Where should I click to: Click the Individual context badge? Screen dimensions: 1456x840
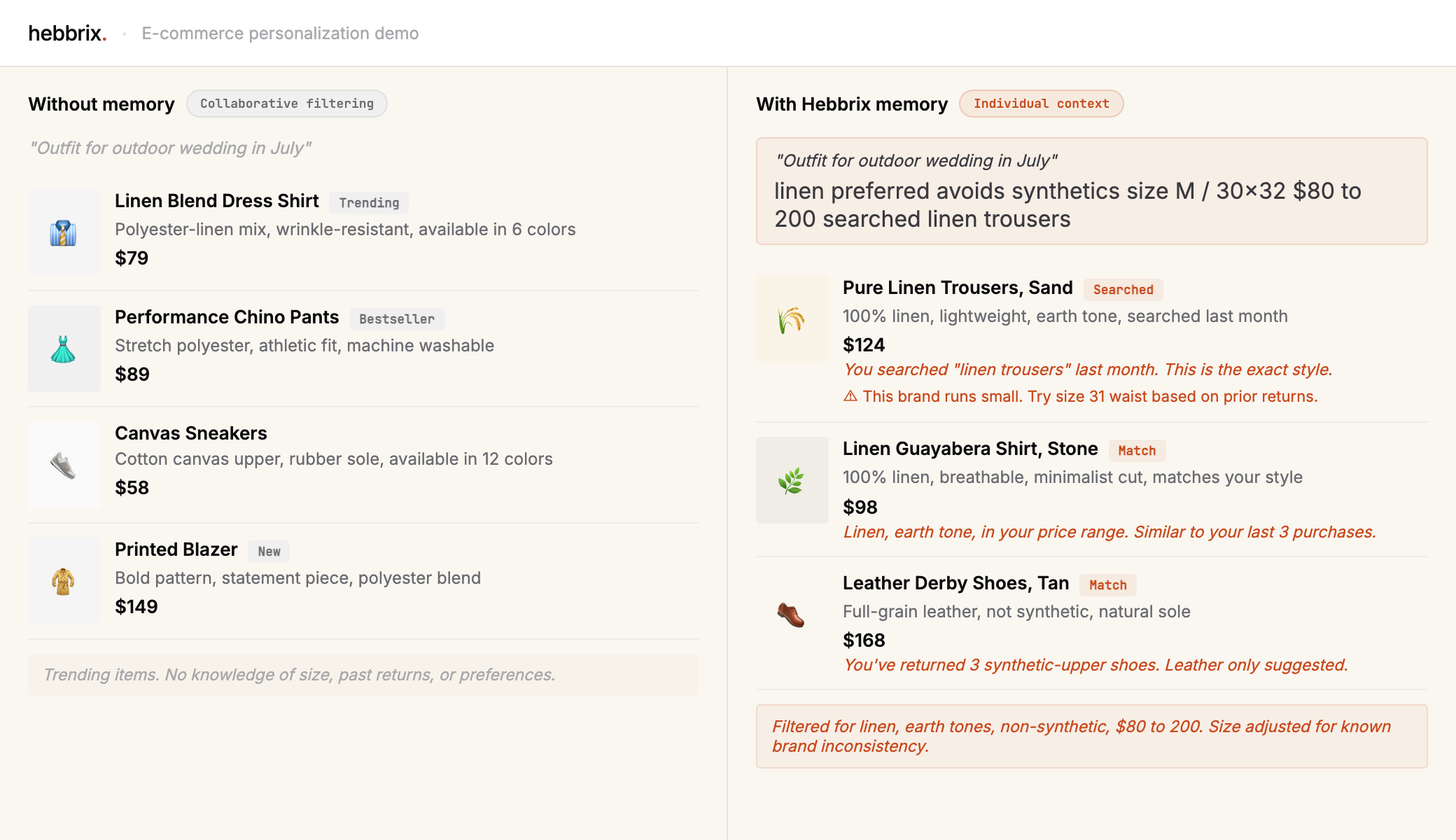pyautogui.click(x=1041, y=104)
